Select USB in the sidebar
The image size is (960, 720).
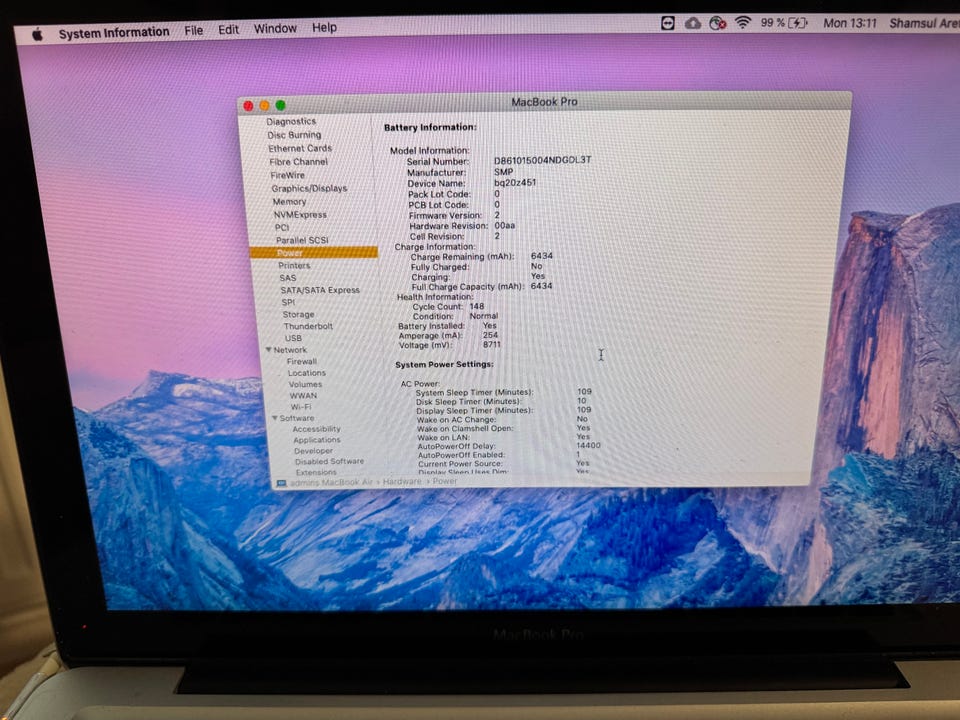tap(293, 338)
